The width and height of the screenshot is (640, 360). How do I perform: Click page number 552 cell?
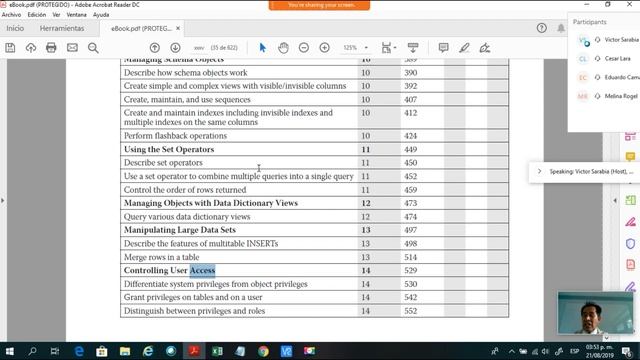(411, 311)
